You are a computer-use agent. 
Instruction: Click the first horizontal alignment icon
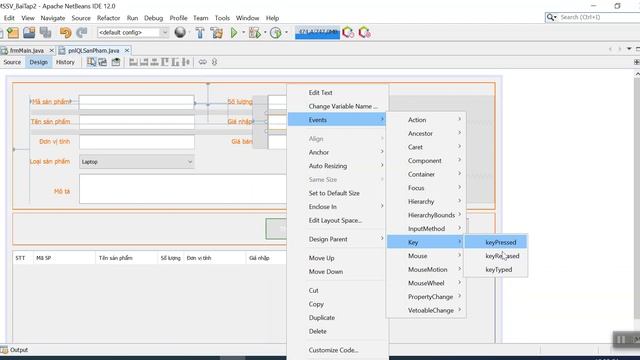tap(133, 62)
